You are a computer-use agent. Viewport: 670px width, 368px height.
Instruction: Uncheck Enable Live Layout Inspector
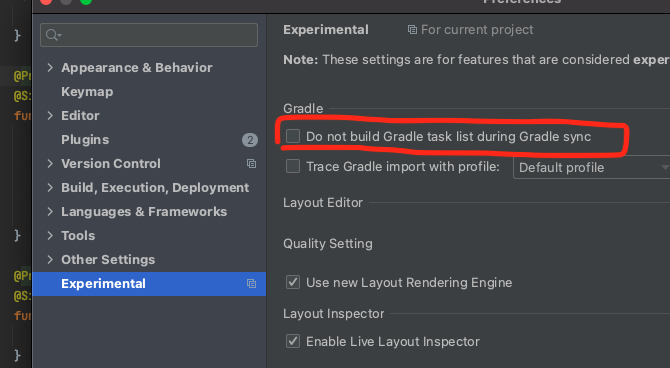(x=293, y=341)
